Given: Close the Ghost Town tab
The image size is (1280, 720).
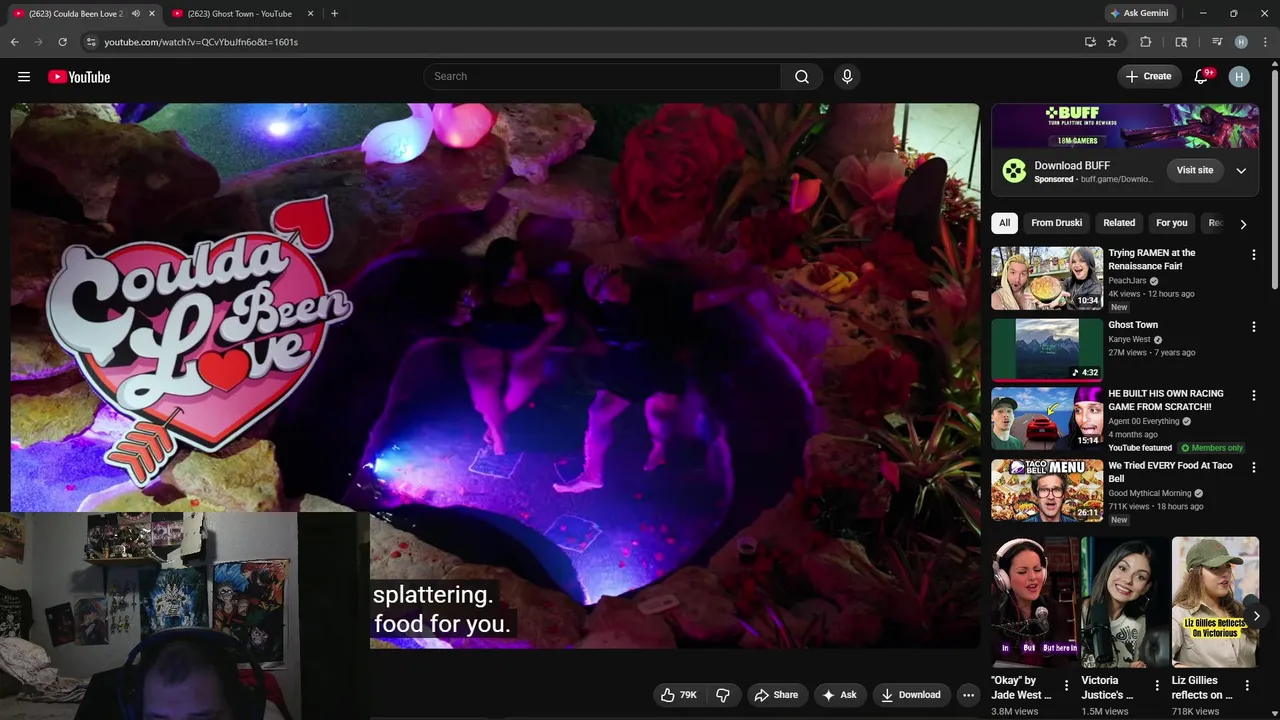Looking at the screenshot, I should tap(310, 14).
